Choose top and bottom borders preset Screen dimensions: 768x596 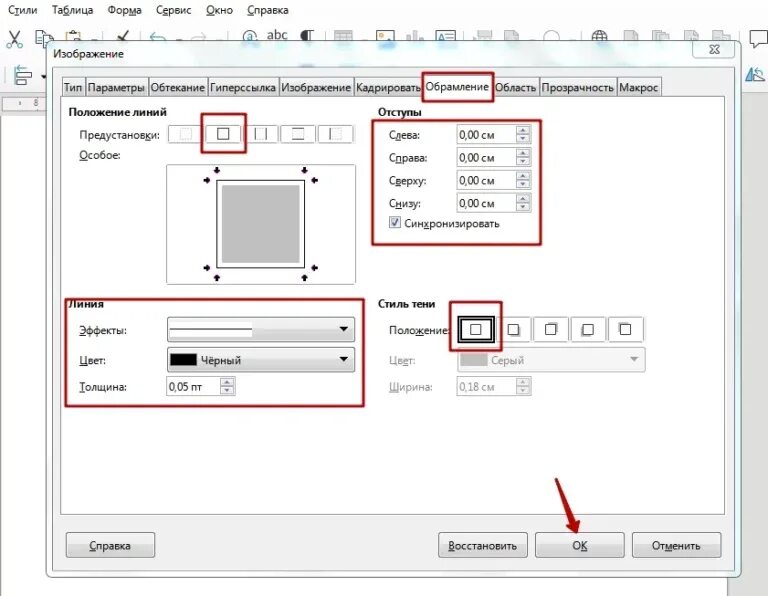point(298,134)
